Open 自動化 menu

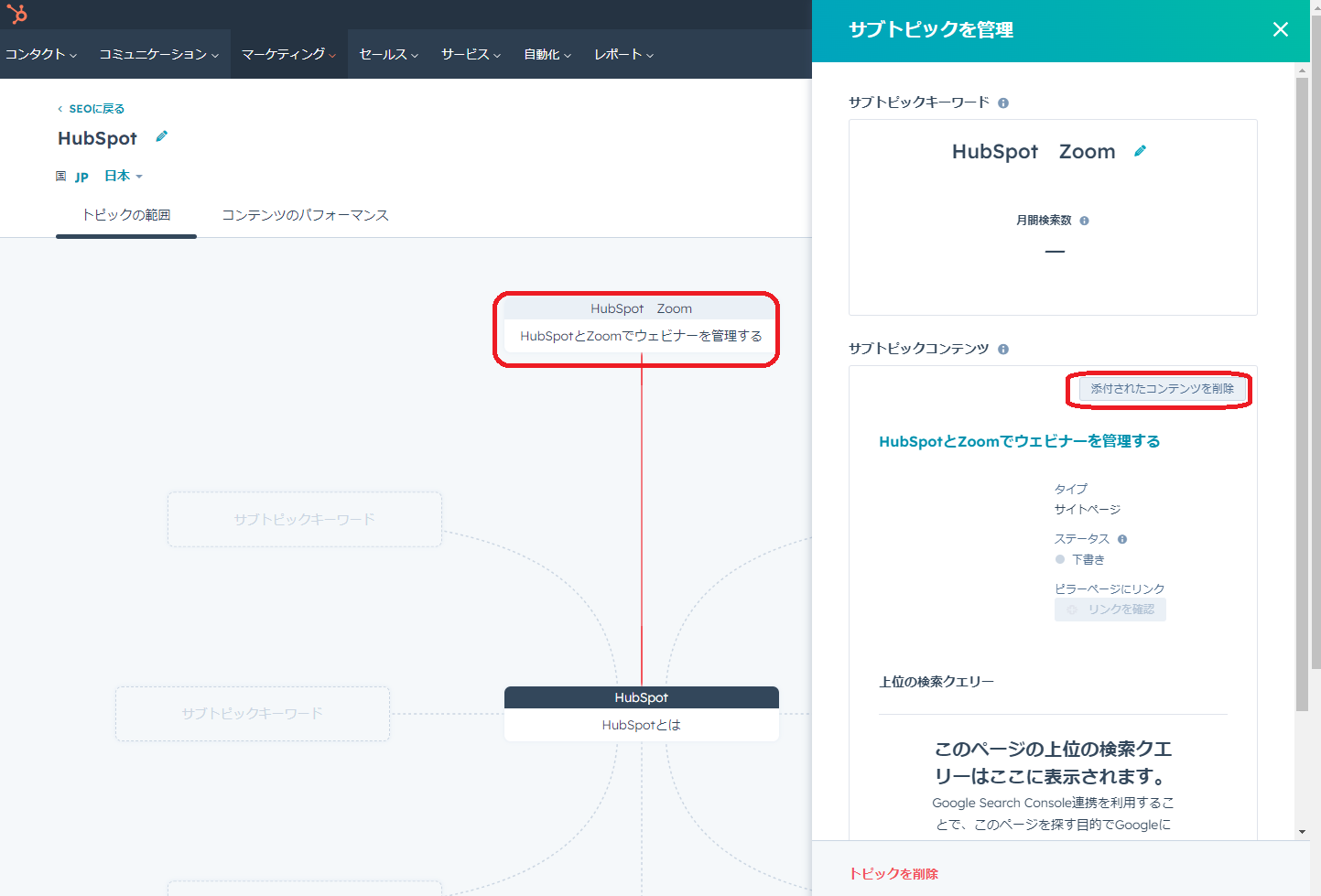547,54
